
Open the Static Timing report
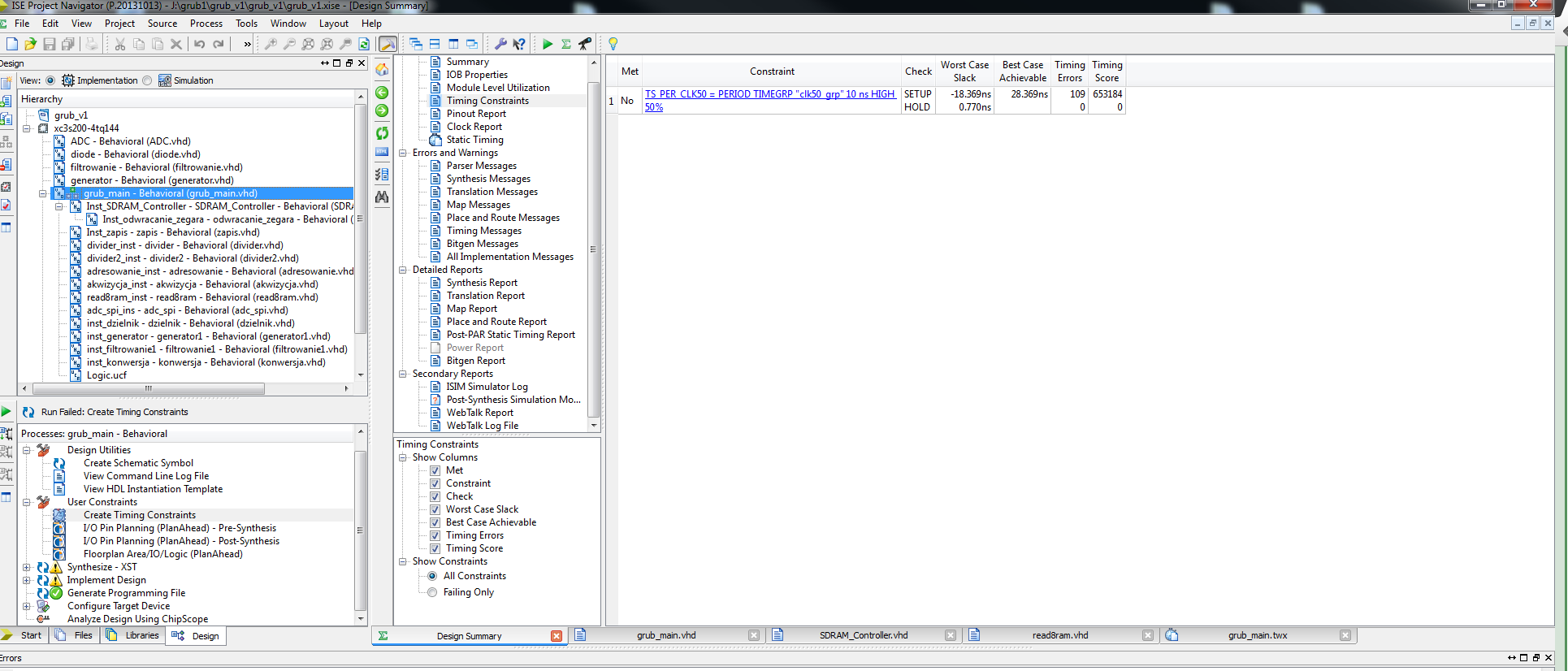(x=474, y=140)
